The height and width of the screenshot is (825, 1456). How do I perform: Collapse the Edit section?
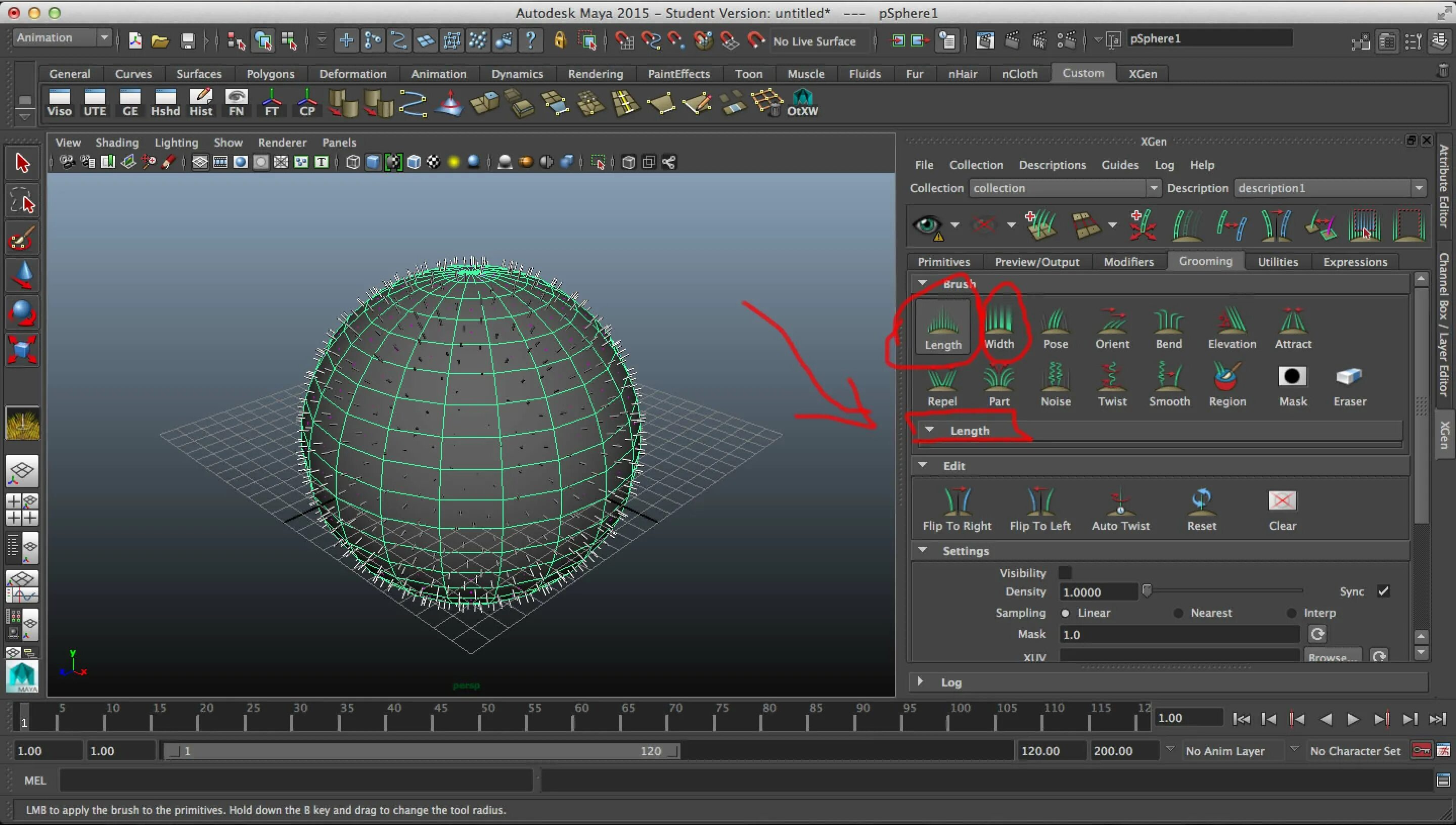point(923,465)
